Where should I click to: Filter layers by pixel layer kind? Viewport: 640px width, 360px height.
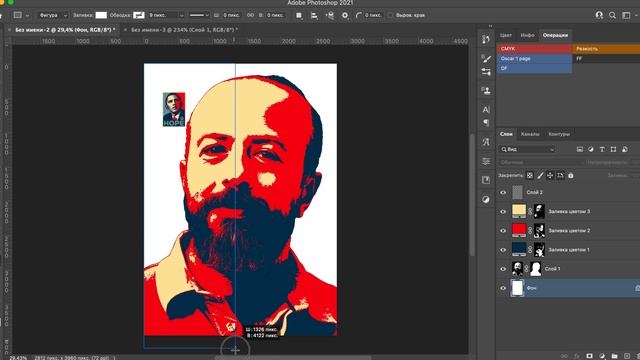[x=580, y=149]
